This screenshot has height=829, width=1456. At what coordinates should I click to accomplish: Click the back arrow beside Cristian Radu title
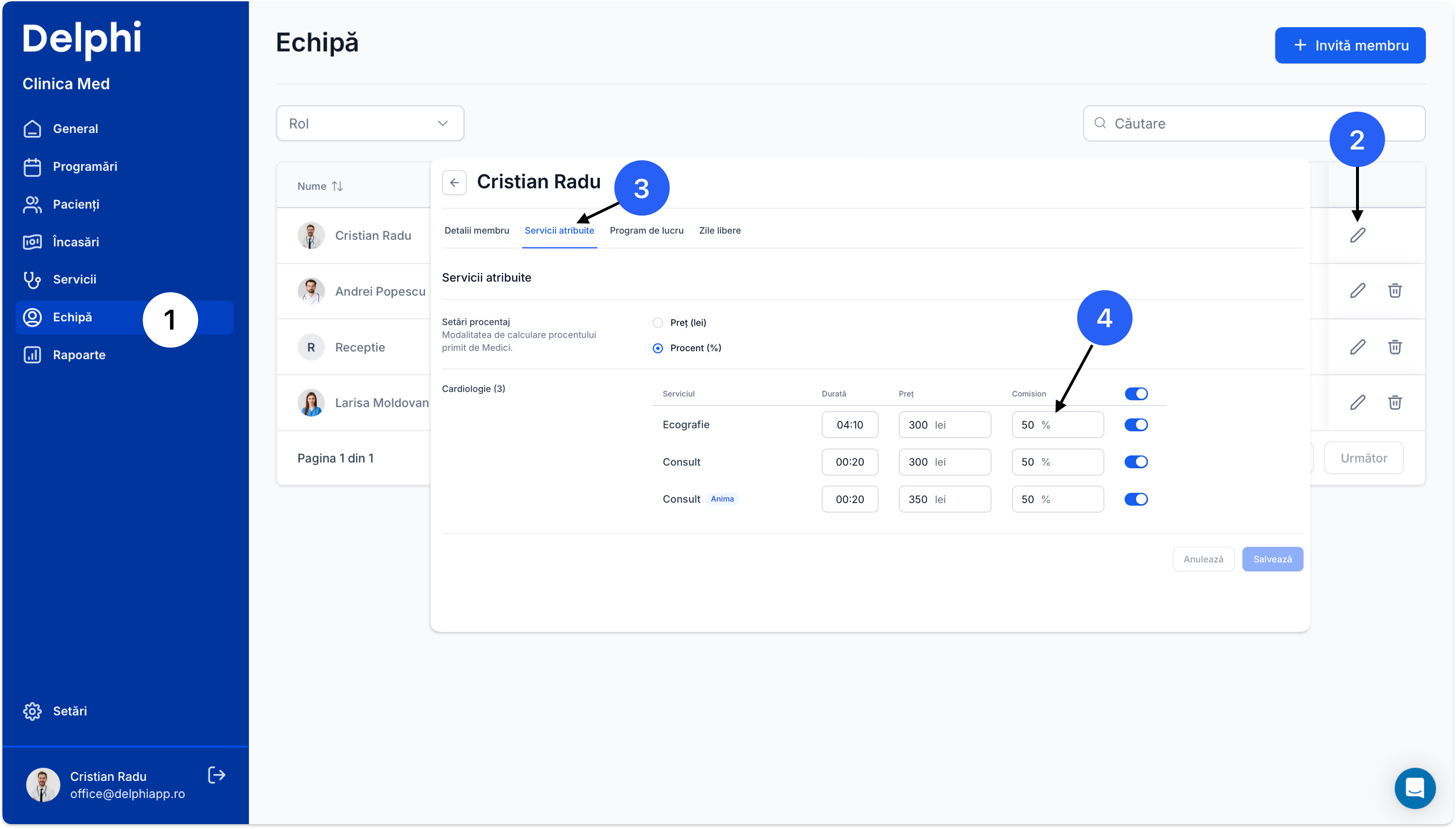coord(454,183)
